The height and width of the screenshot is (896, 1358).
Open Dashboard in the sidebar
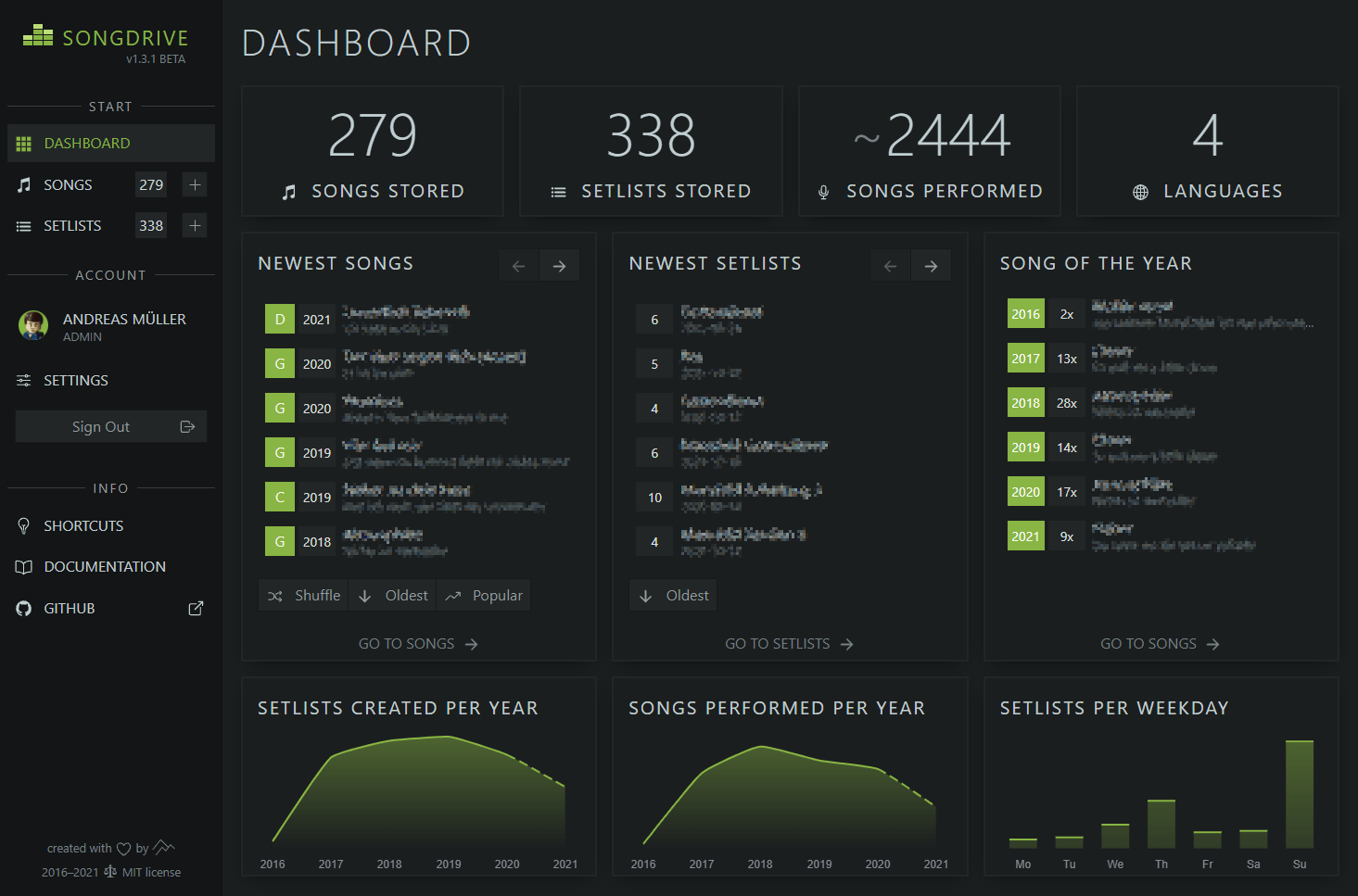(111, 144)
